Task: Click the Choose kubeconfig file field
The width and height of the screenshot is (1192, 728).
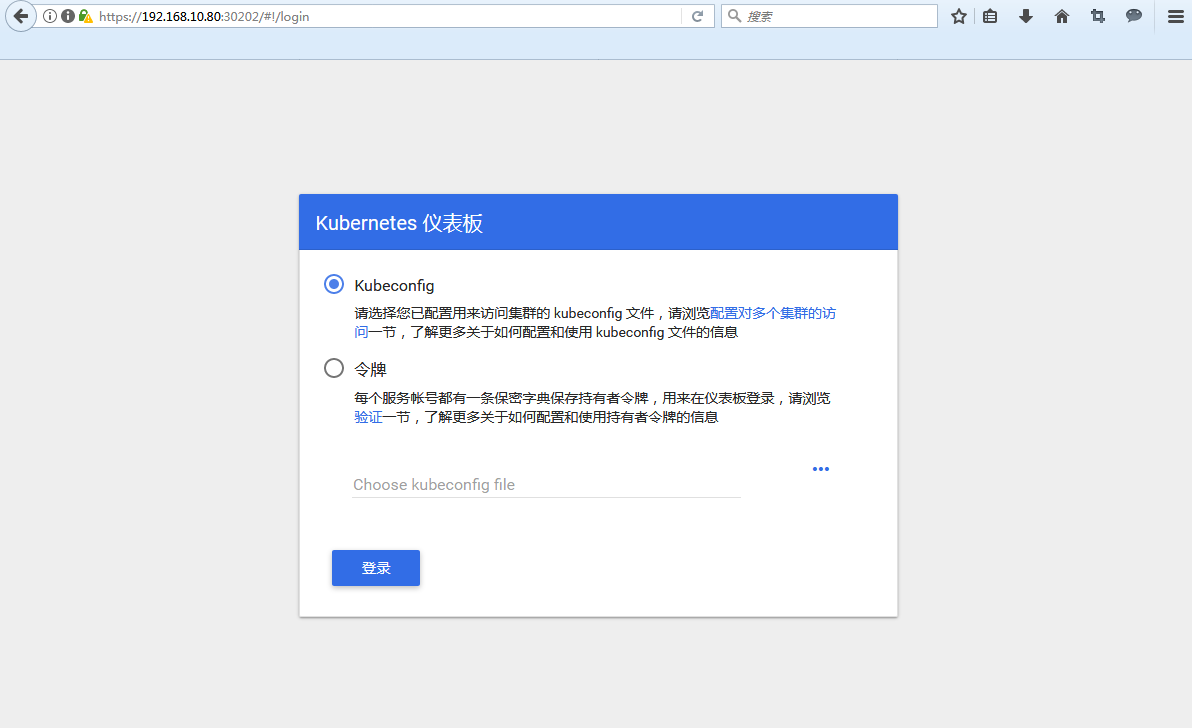Action: pos(545,484)
